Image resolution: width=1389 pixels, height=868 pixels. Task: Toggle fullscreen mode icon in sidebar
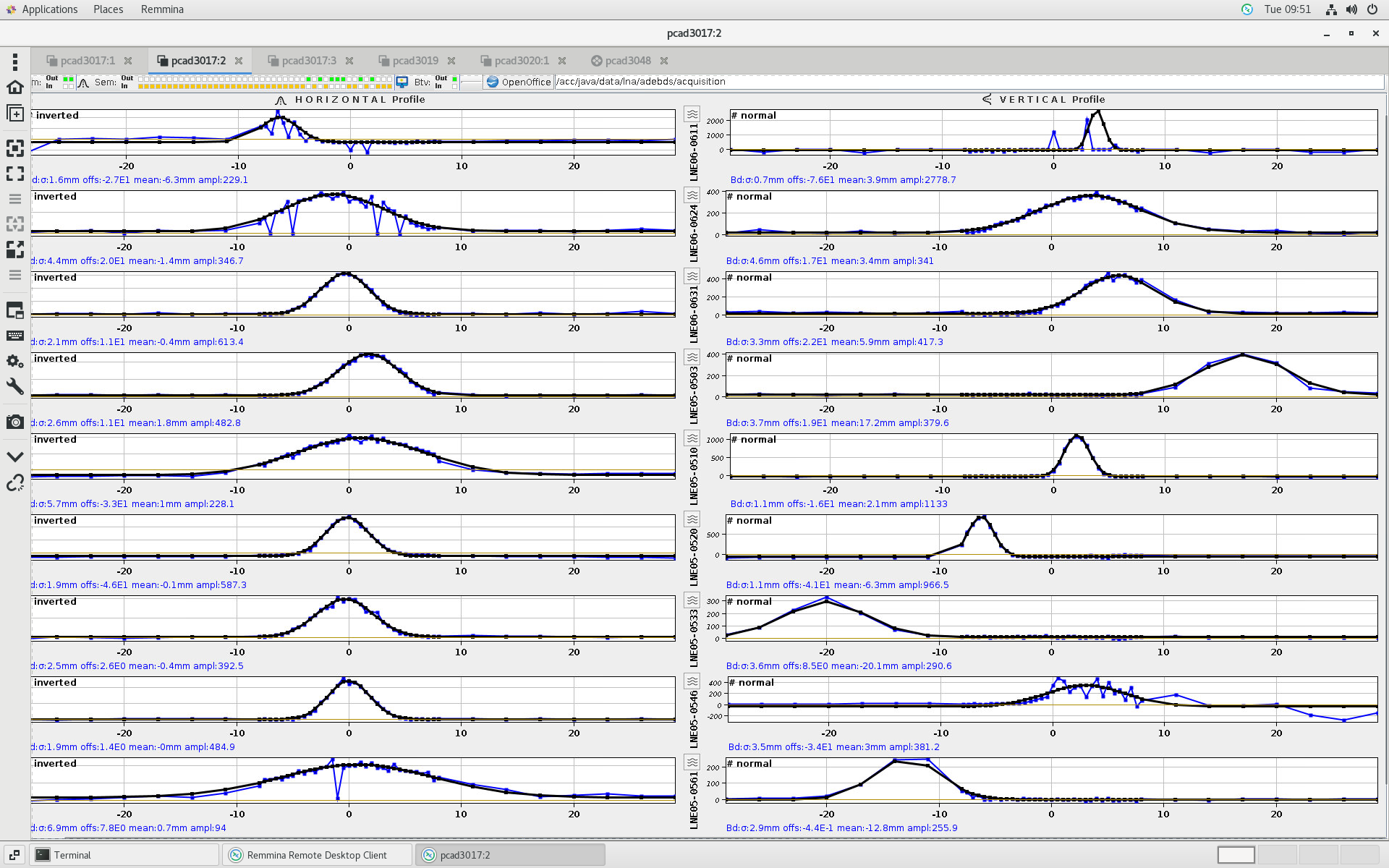(x=14, y=174)
